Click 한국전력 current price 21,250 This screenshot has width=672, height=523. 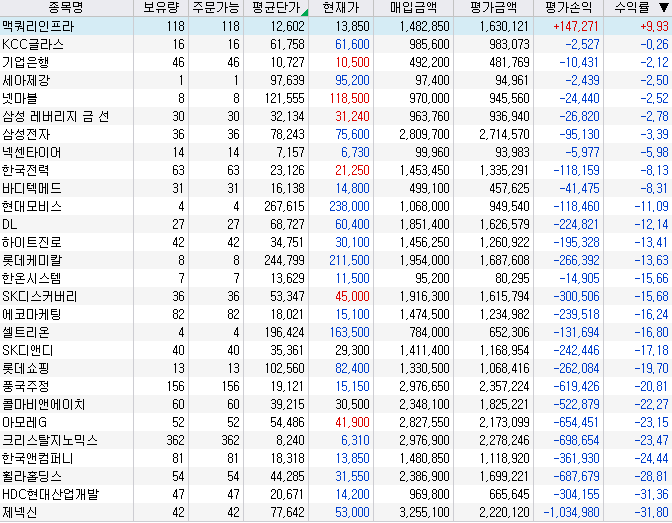(352, 170)
